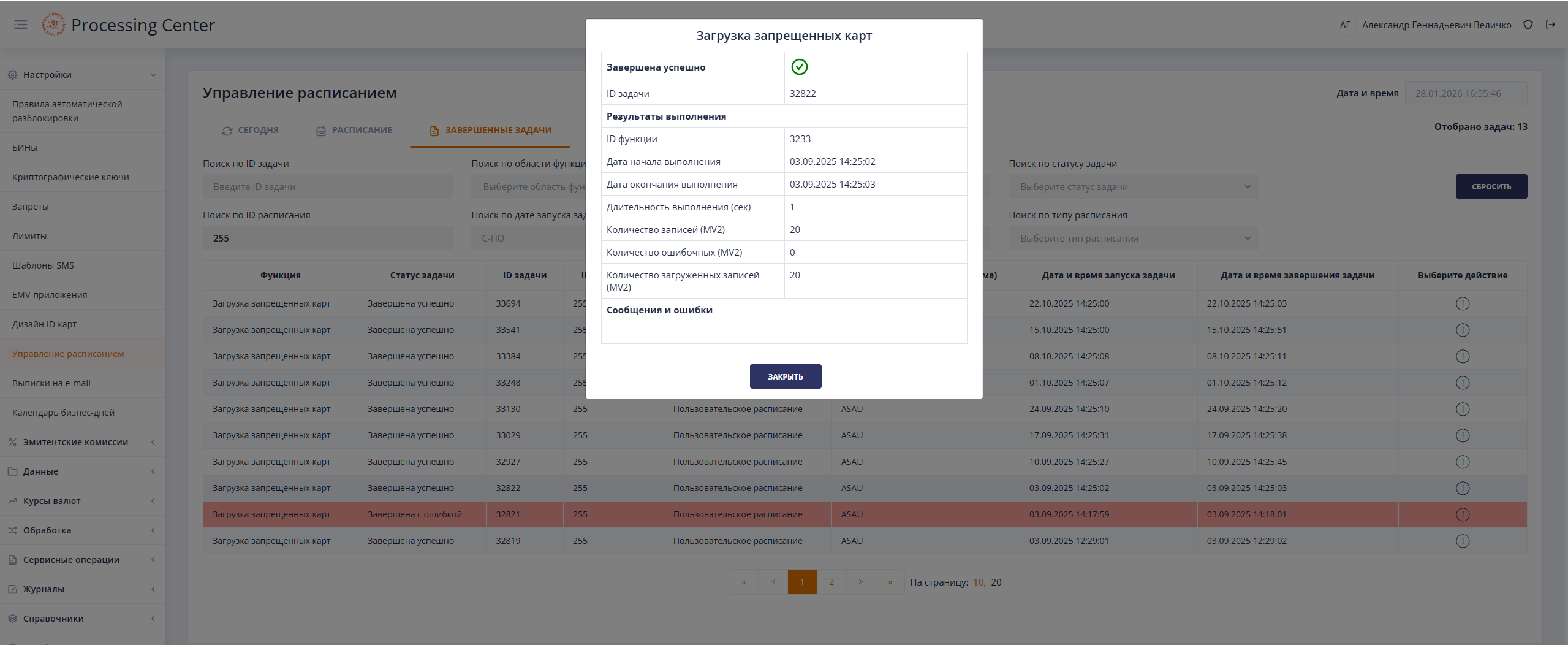
Task: Open the task status dropdown
Action: coord(1133,187)
